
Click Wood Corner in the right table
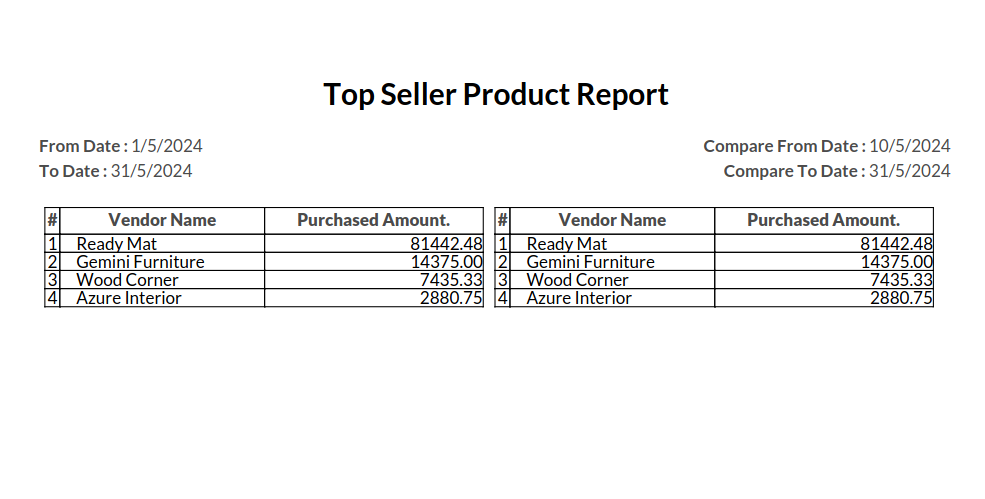pyautogui.click(x=577, y=280)
